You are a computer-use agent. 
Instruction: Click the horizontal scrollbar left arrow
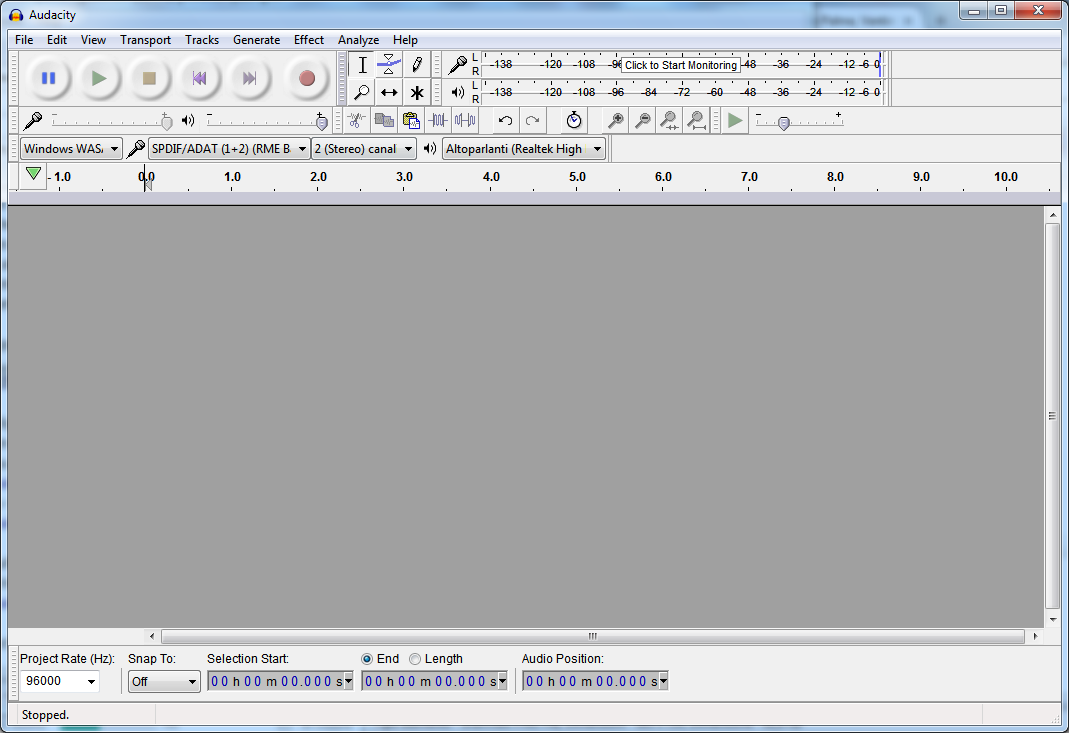tap(151, 636)
